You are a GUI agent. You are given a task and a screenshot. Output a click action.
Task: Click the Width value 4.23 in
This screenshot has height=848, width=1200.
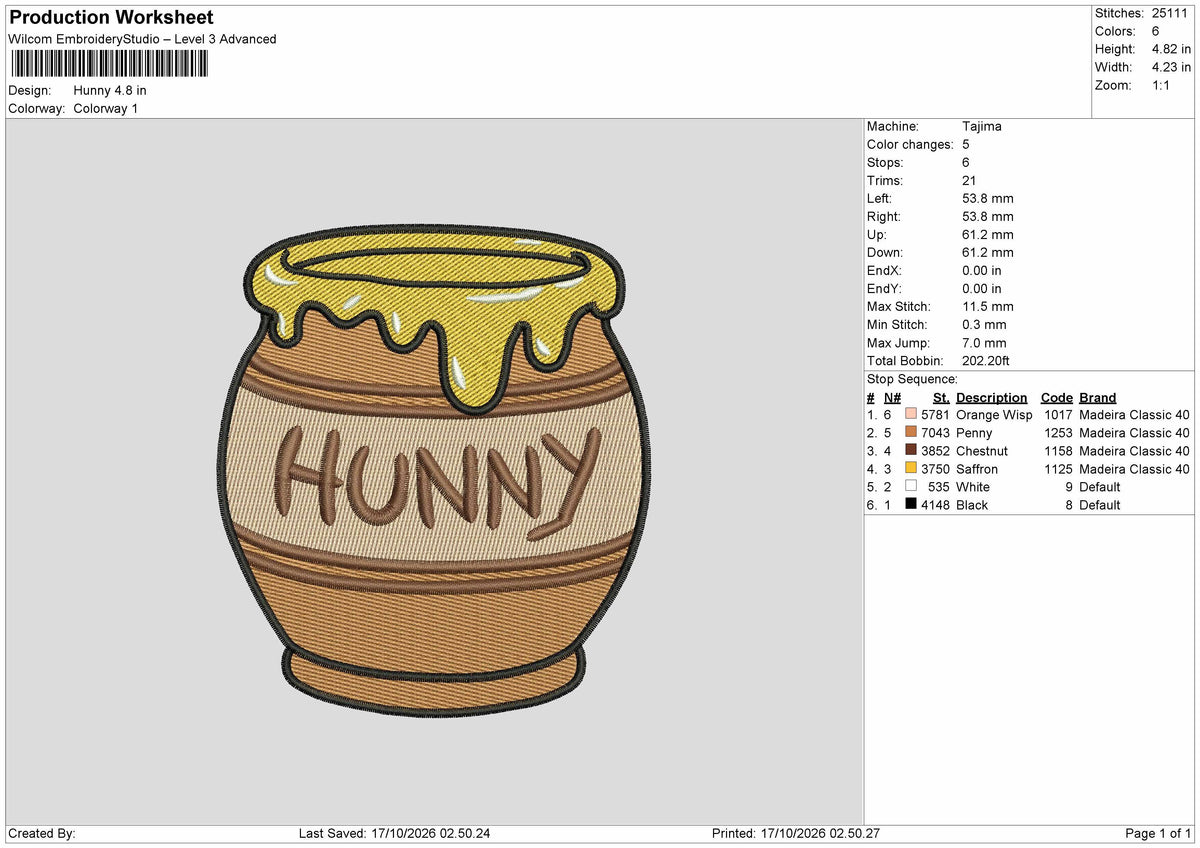(x=1172, y=67)
